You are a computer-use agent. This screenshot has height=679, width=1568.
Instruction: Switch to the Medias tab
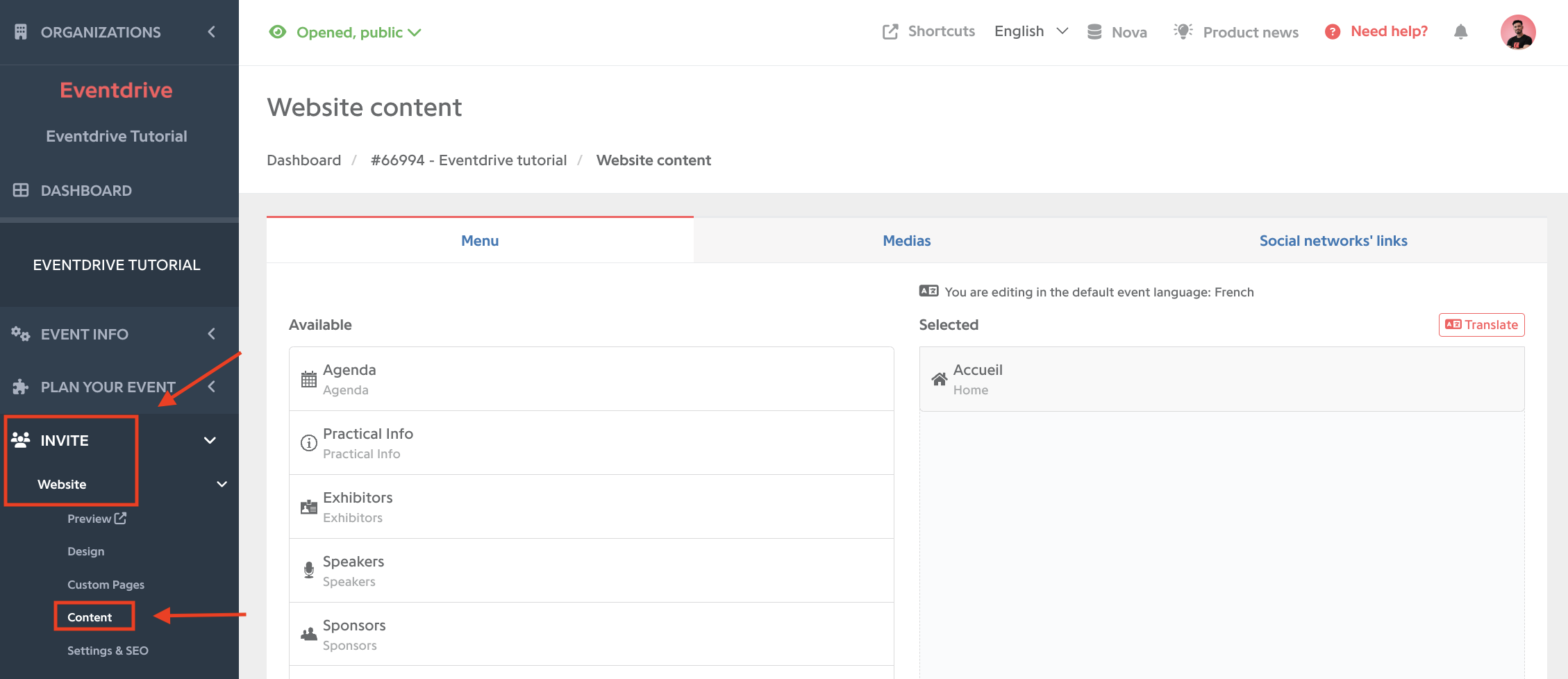[906, 241]
